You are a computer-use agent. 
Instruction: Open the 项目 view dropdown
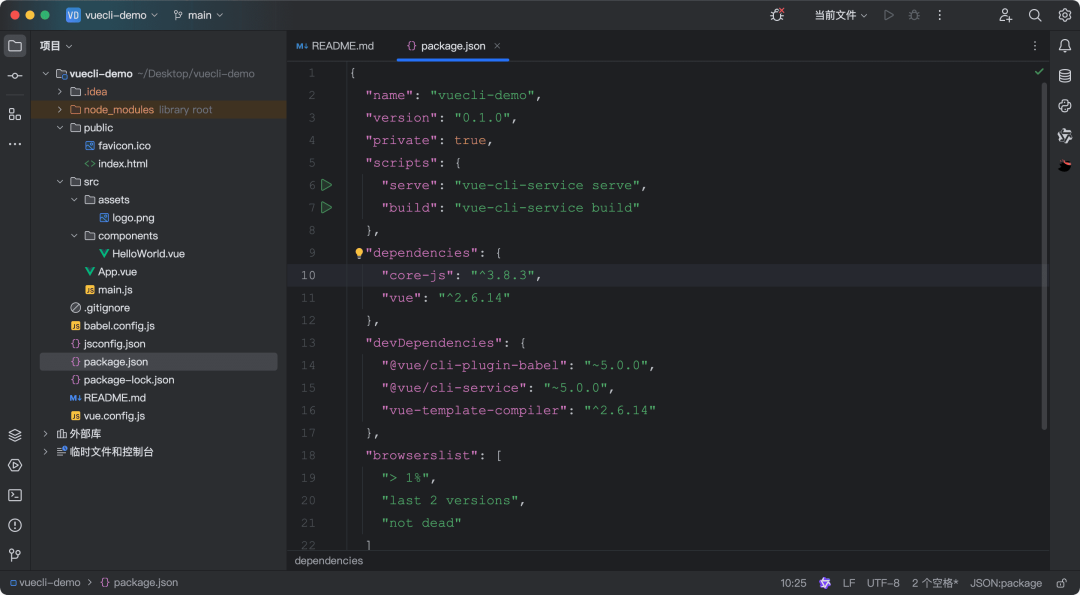pyautogui.click(x=56, y=46)
